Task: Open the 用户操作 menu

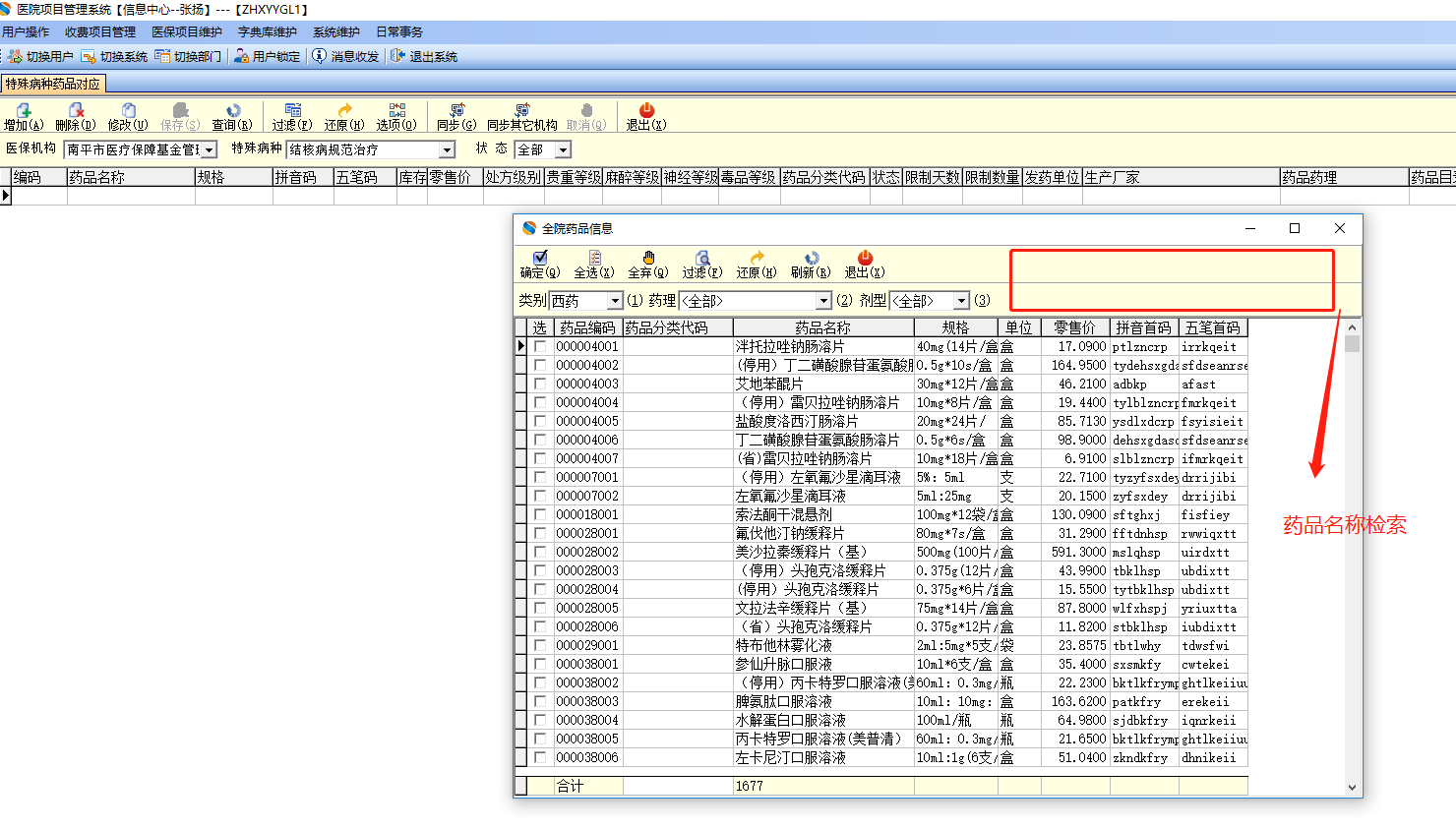Action: (x=26, y=32)
